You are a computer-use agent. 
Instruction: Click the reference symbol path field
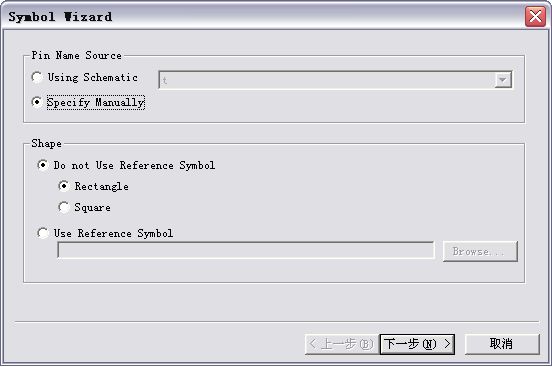246,250
